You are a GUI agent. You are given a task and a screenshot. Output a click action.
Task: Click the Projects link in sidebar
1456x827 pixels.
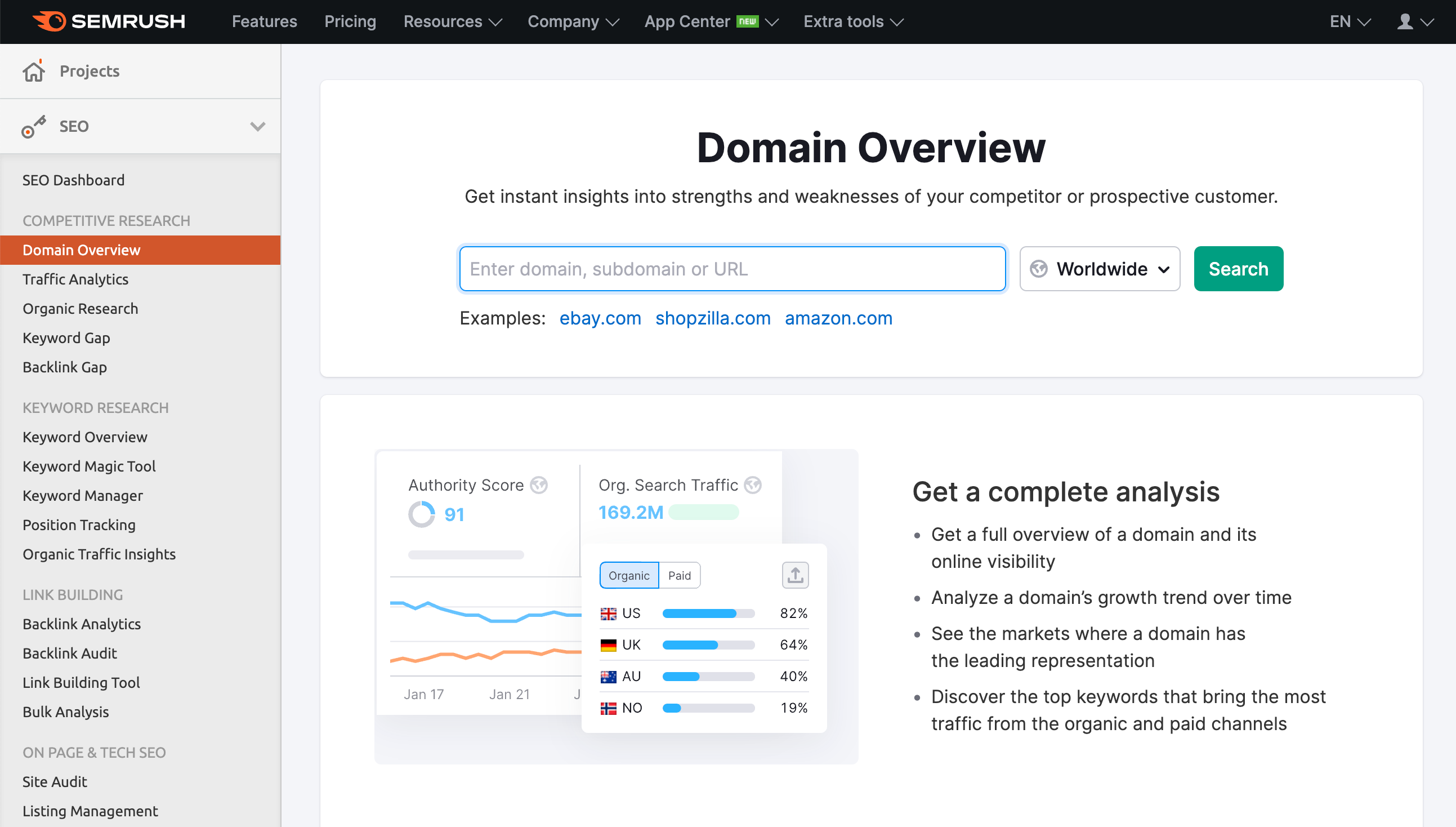(x=90, y=71)
